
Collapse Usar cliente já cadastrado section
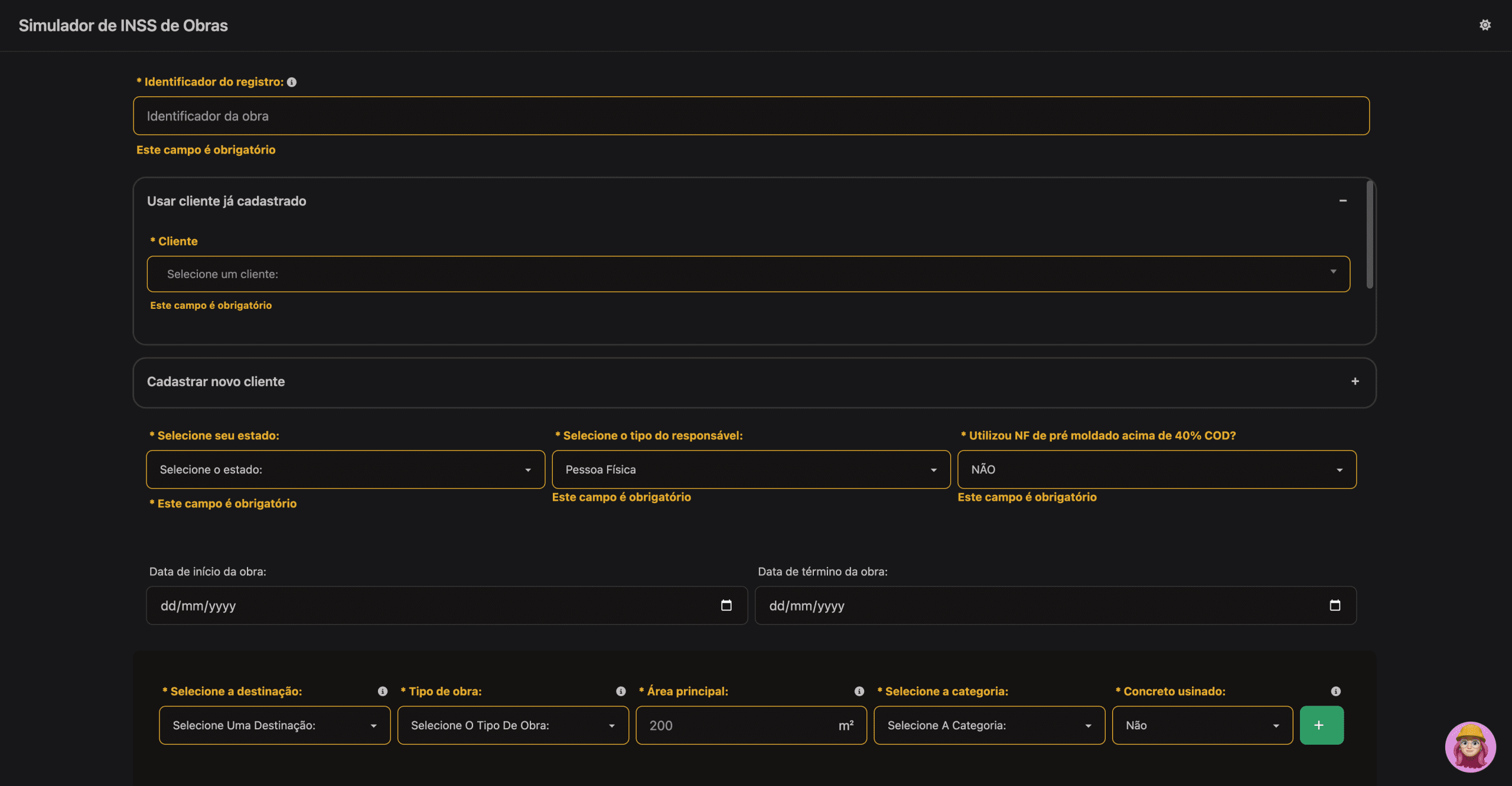point(1343,201)
